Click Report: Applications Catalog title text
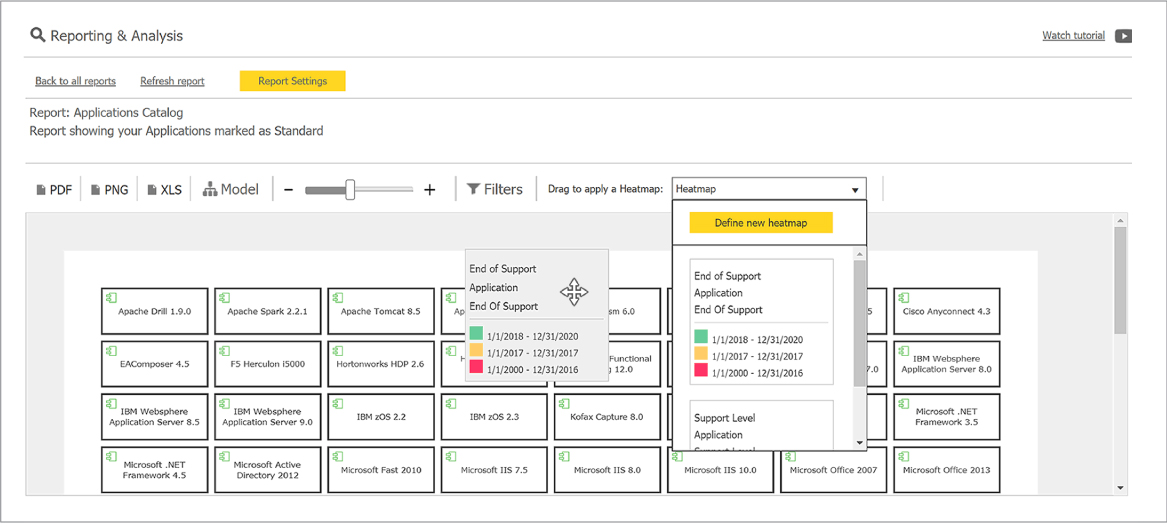Screen dimensions: 1167x527 coord(106,113)
